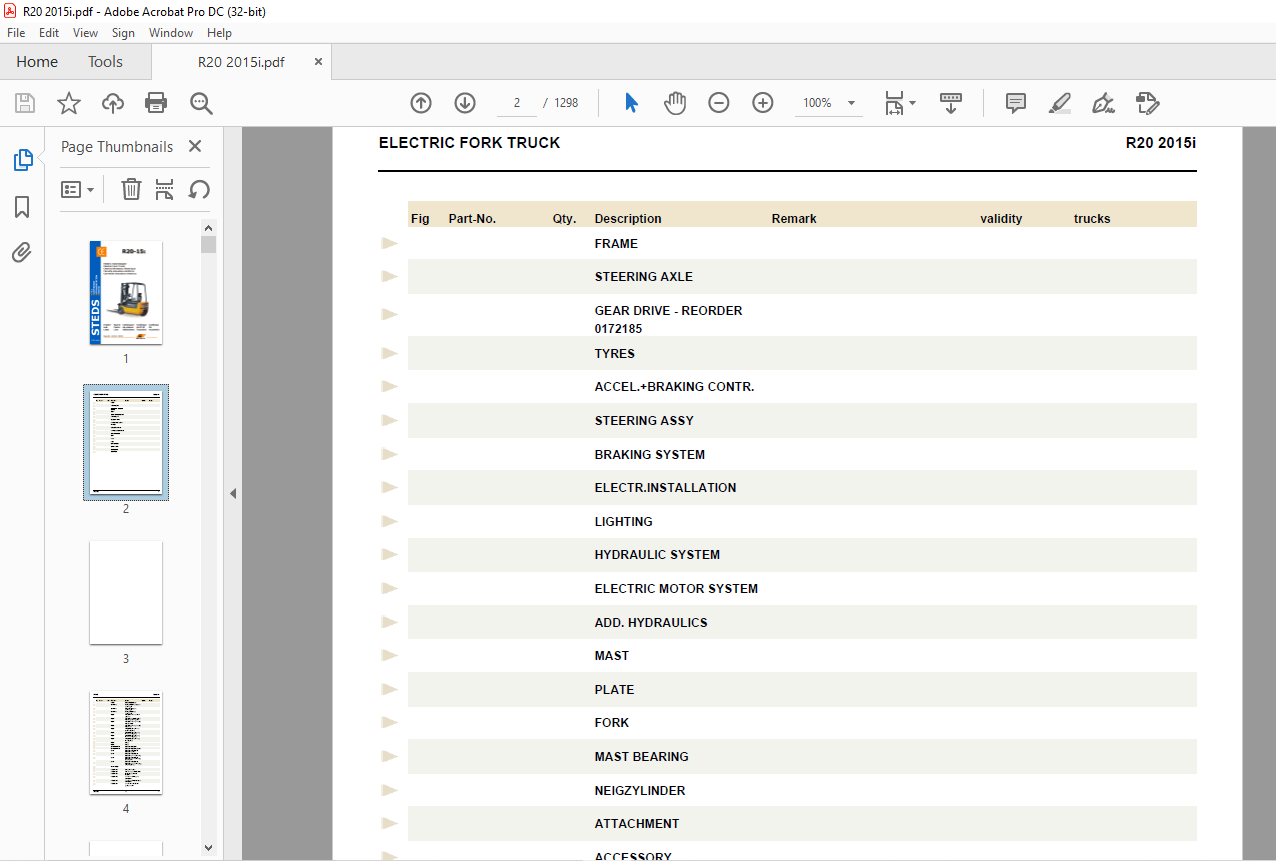Go to previous page arrow
1276x861 pixels.
point(421,103)
